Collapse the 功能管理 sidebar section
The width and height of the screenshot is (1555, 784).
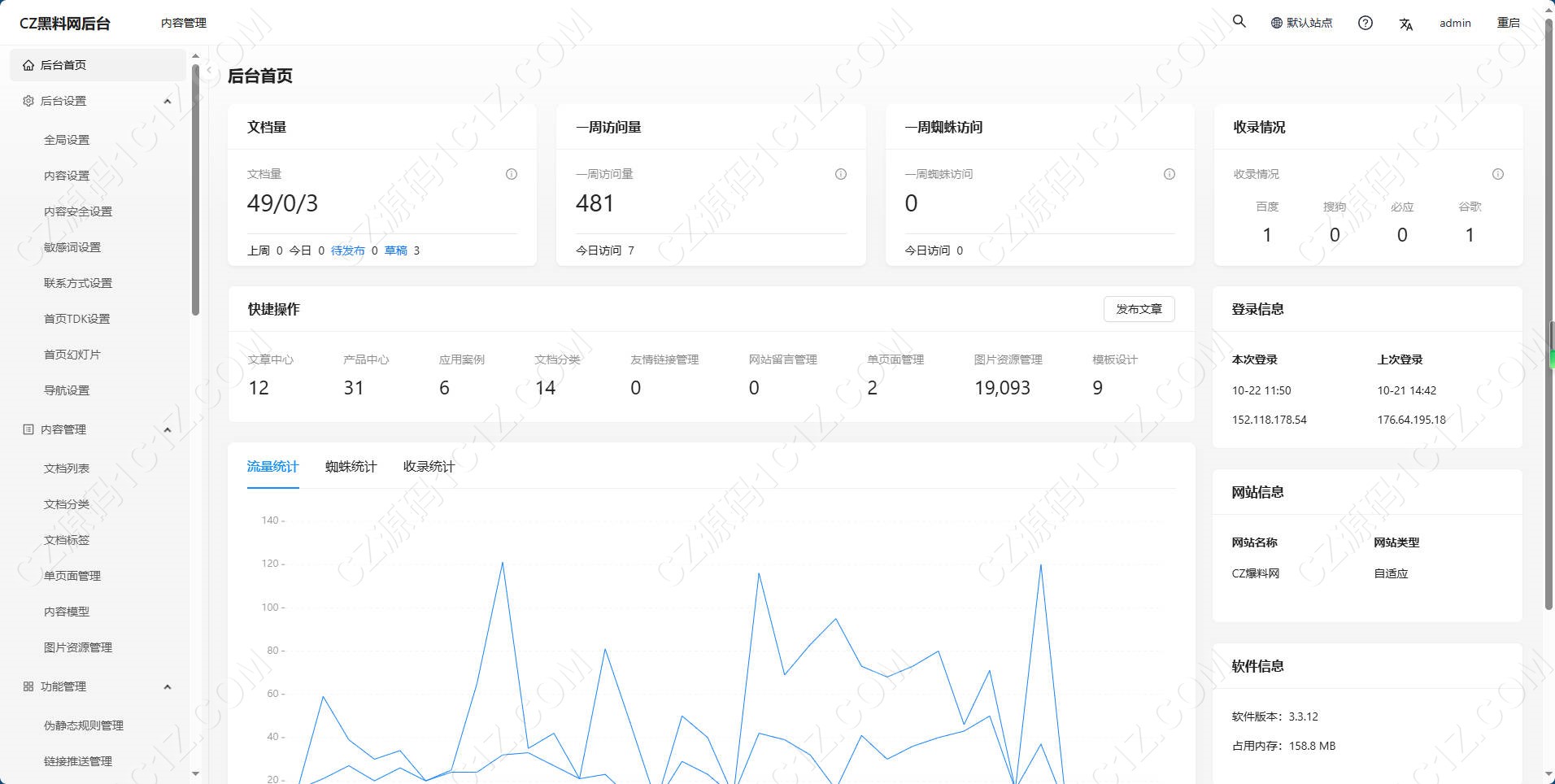[168, 686]
